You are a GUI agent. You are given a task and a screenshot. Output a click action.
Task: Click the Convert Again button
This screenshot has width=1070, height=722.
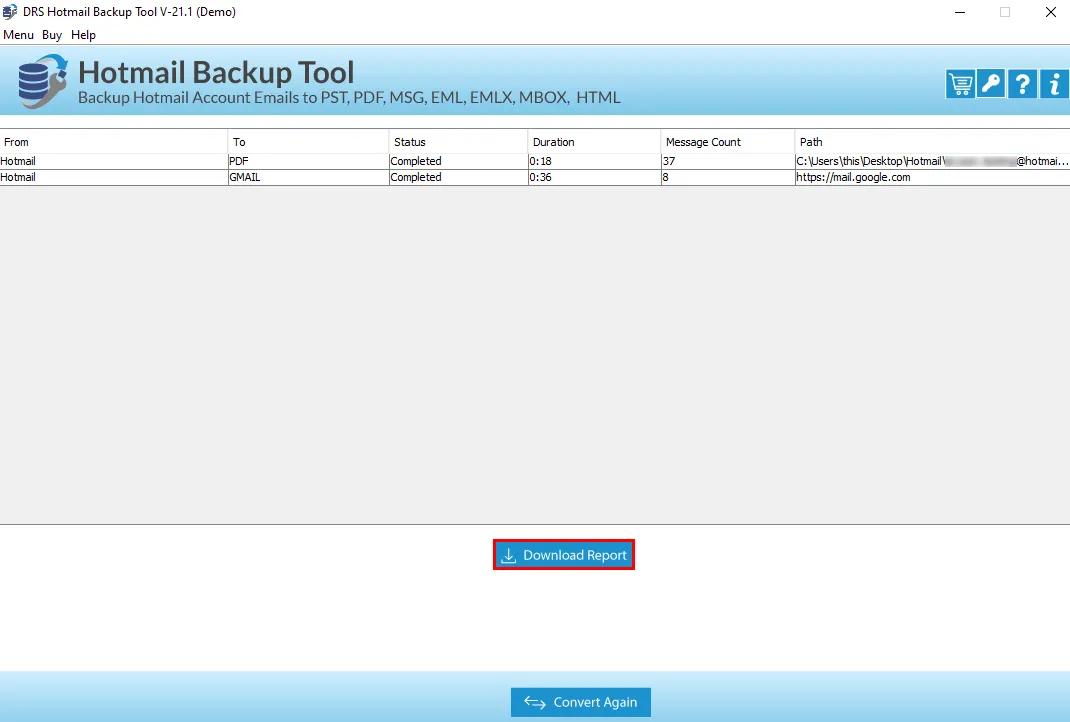581,702
